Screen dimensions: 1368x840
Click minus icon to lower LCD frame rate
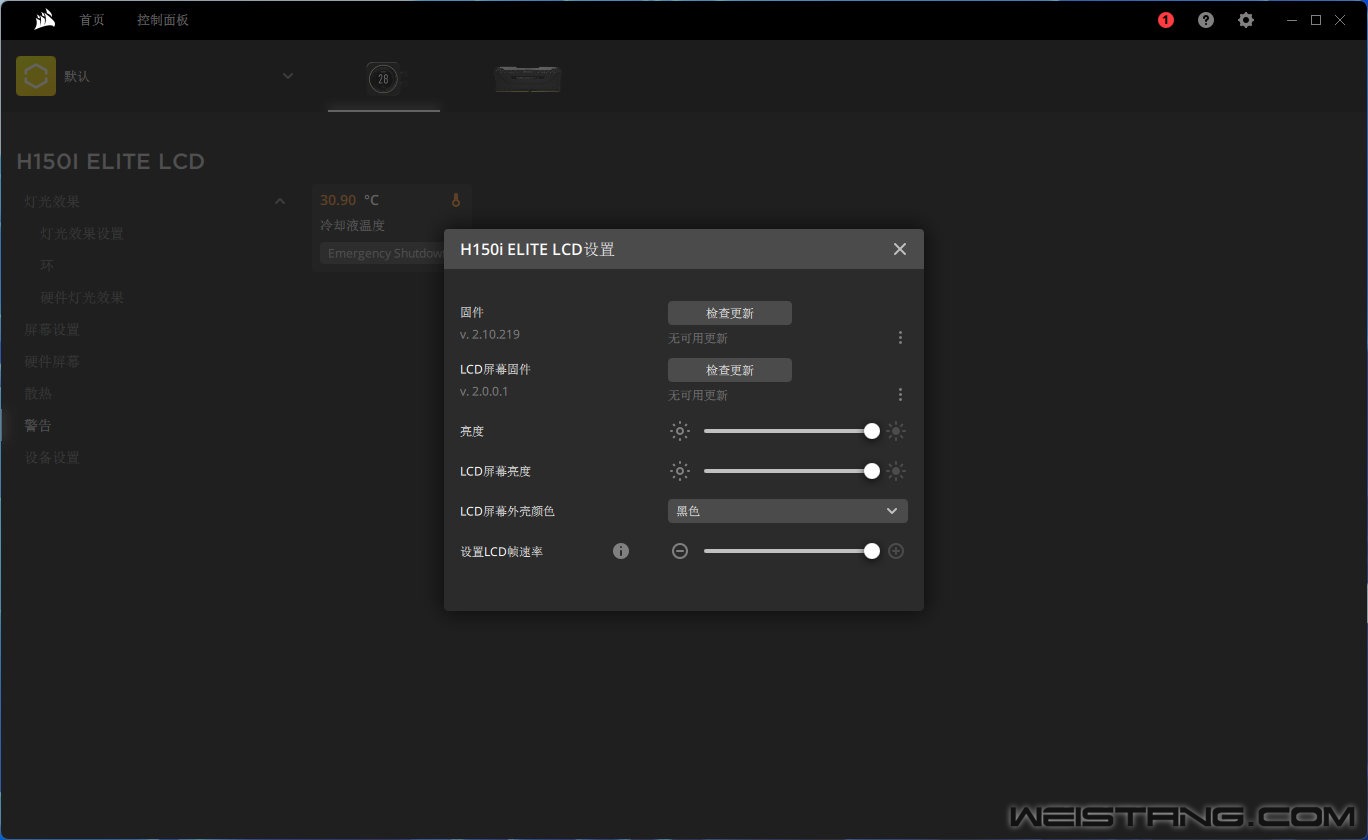(x=680, y=551)
